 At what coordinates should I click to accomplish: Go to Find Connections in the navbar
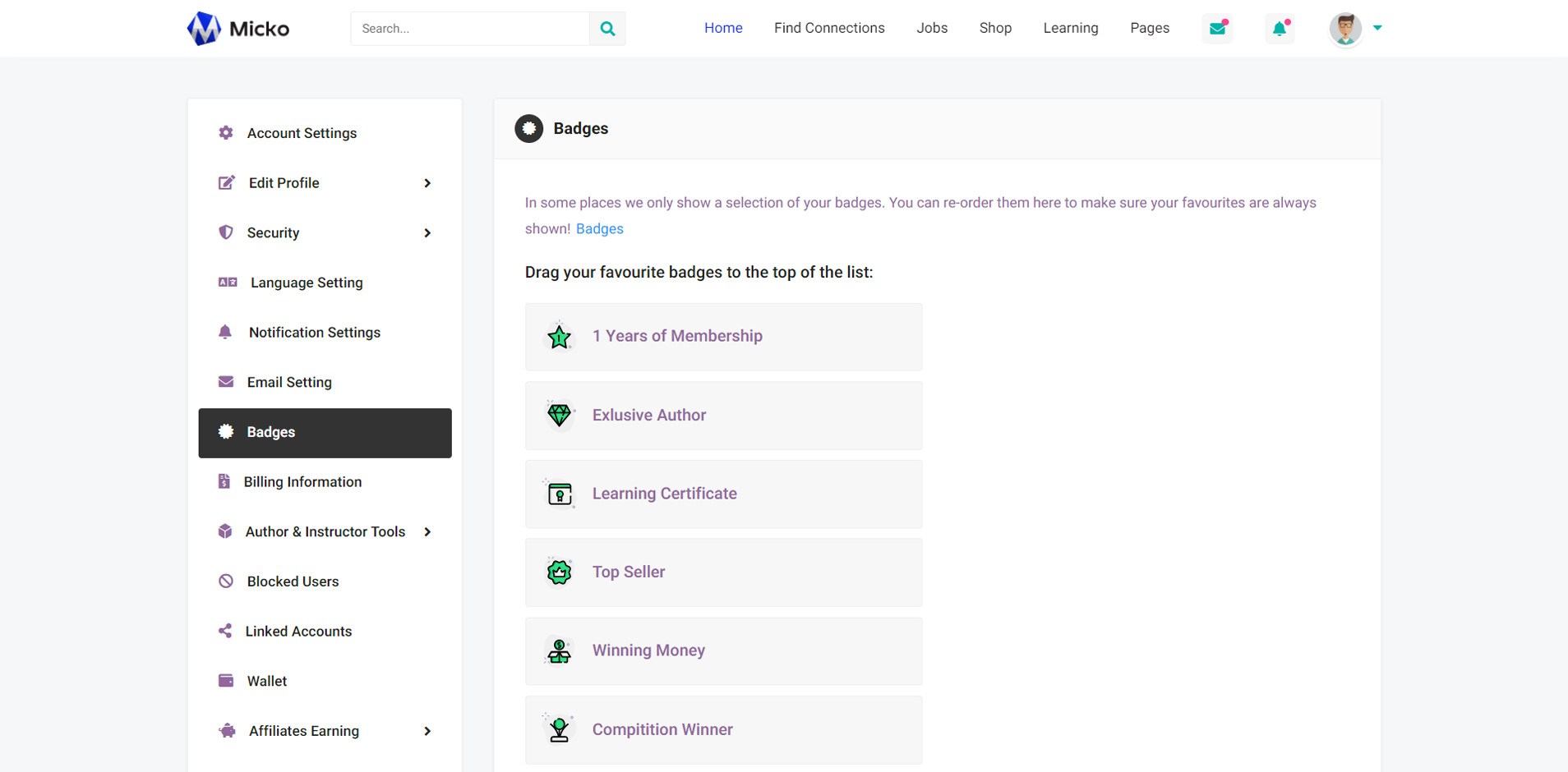click(829, 28)
